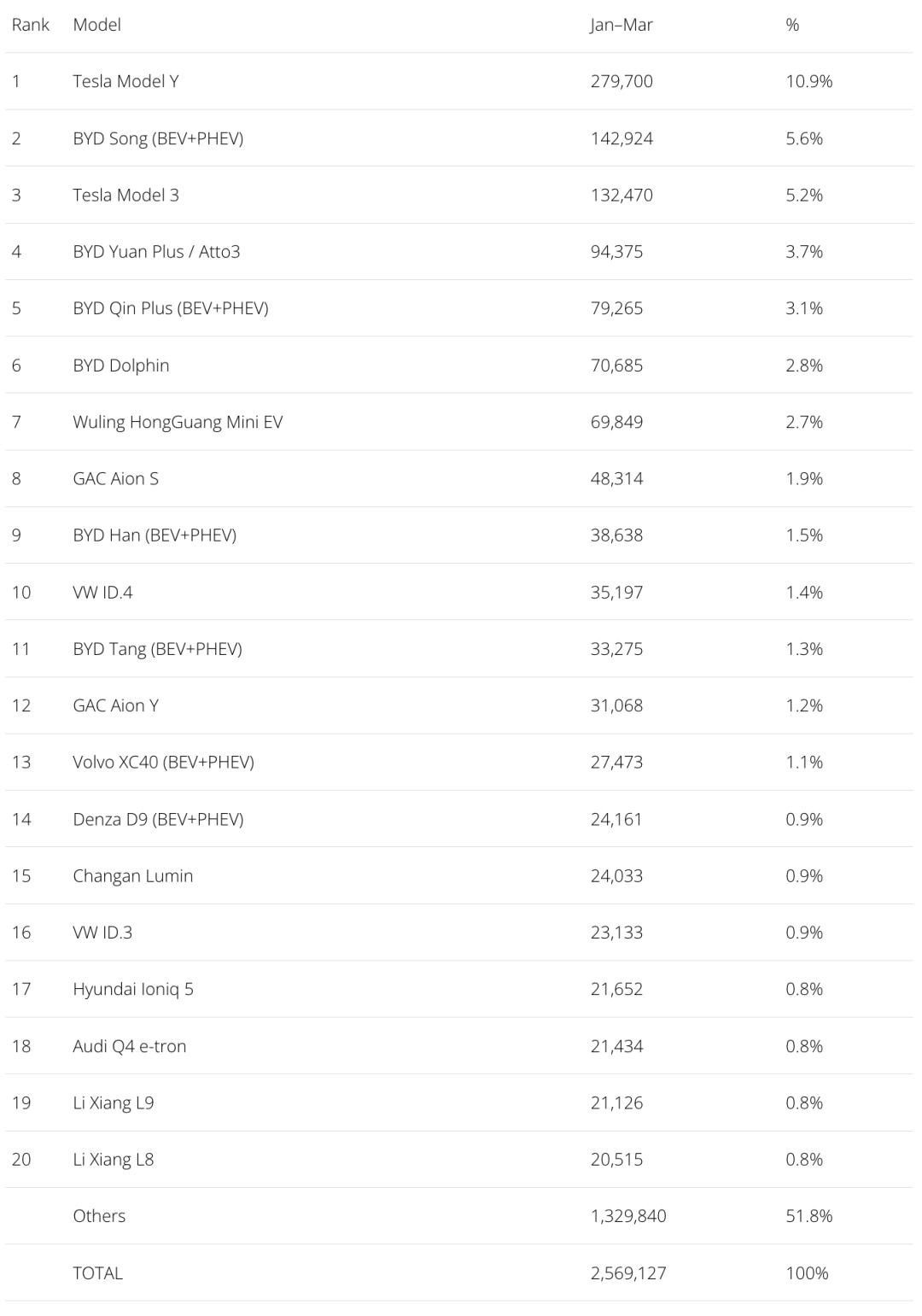
Task: Click the Model column header
Action: click(96, 25)
